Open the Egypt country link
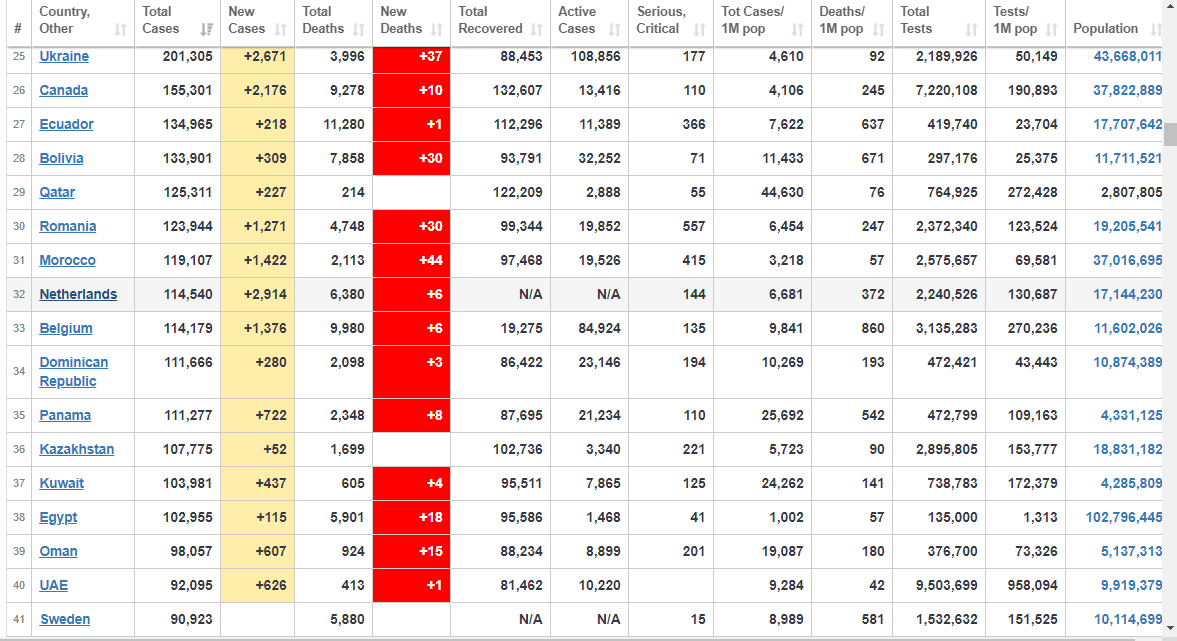The height and width of the screenshot is (641, 1177). [59, 517]
